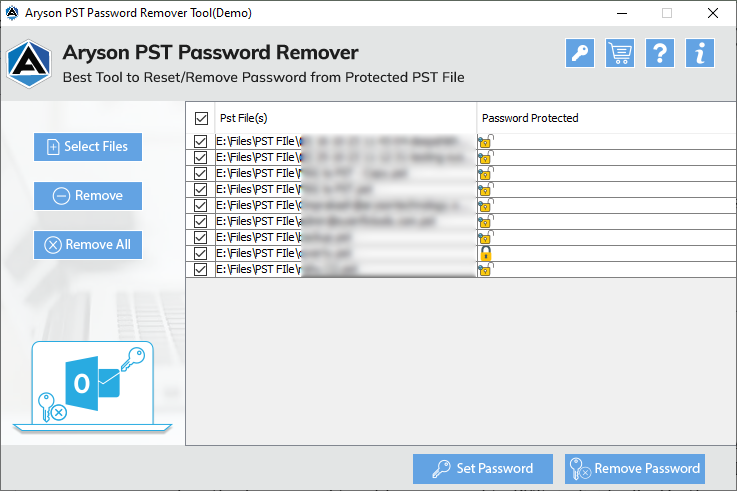This screenshot has width=737, height=491.
Task: Open help via question mark icon
Action: 659,54
